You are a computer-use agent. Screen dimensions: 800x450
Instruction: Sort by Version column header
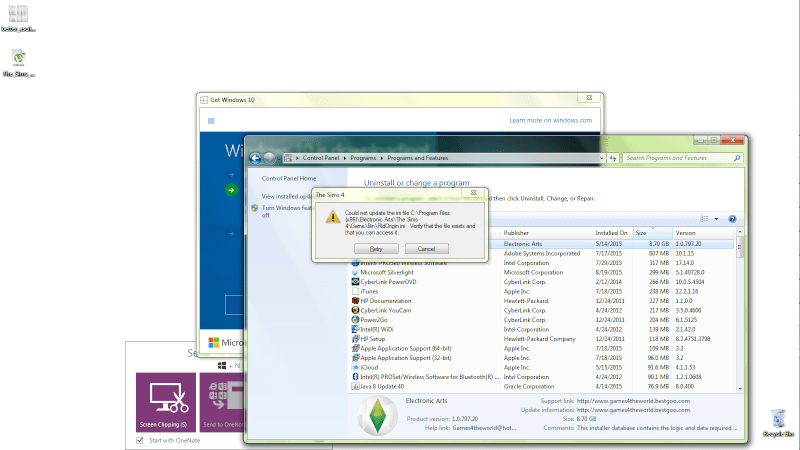703,233
